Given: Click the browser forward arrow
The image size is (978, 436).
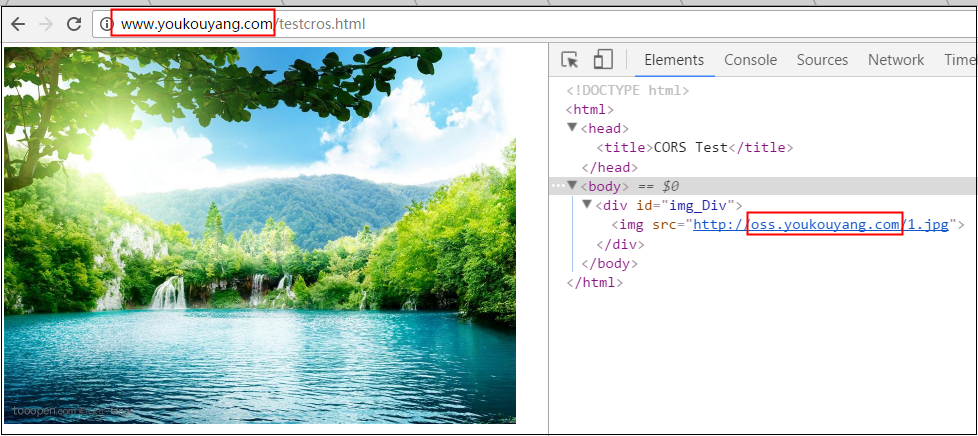Looking at the screenshot, I should point(46,24).
